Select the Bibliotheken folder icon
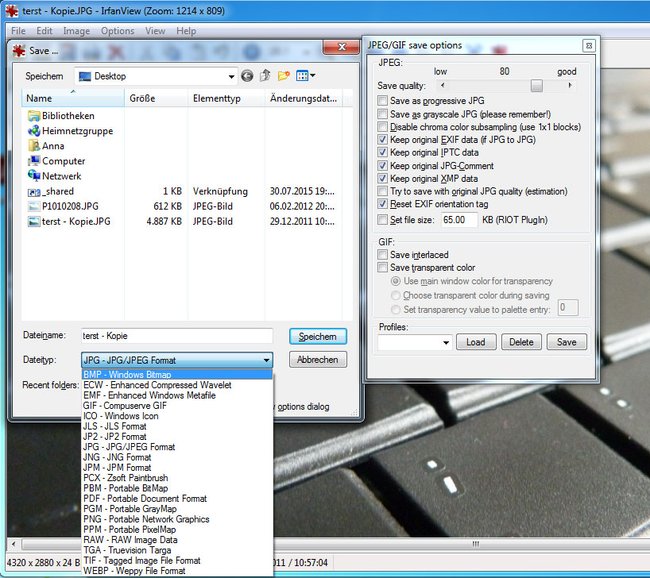 [34, 116]
